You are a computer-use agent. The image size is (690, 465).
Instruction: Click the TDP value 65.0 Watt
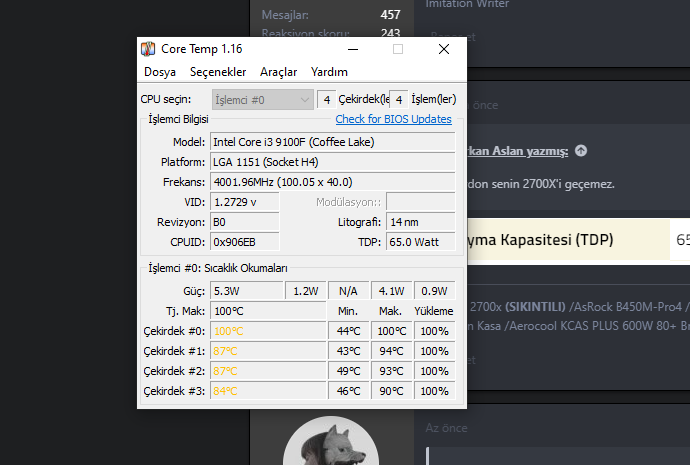(x=420, y=242)
